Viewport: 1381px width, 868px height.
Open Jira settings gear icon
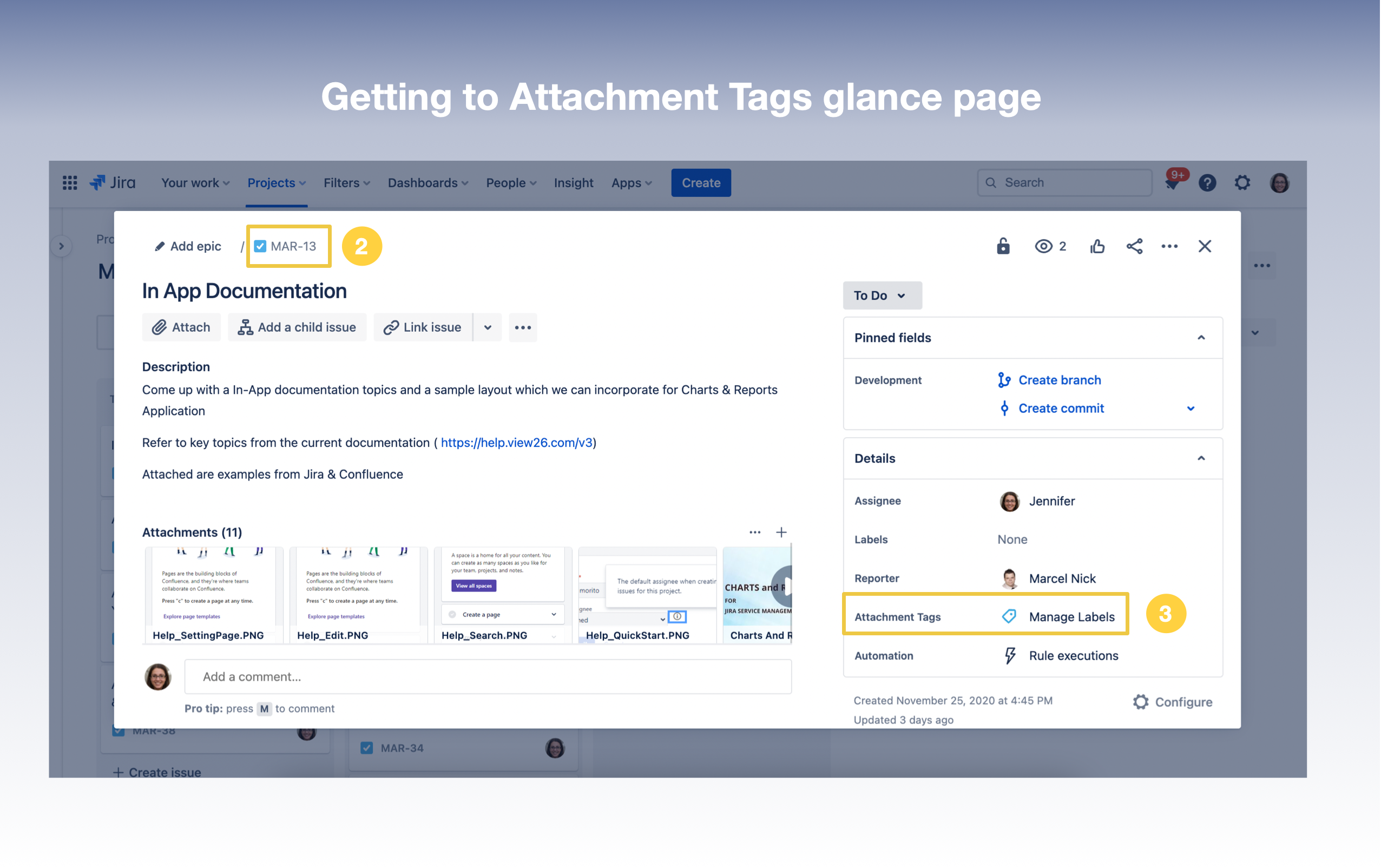[1242, 182]
